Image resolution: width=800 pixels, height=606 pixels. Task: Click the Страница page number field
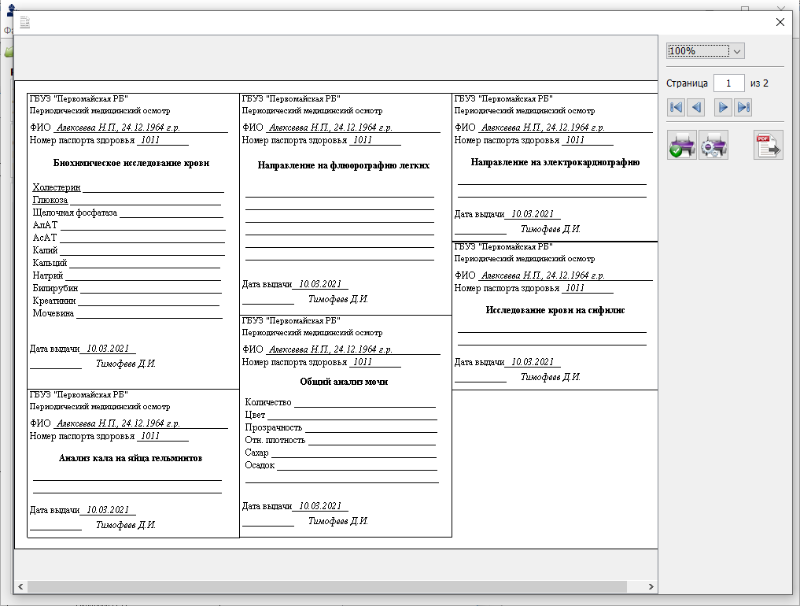pyautogui.click(x=728, y=83)
